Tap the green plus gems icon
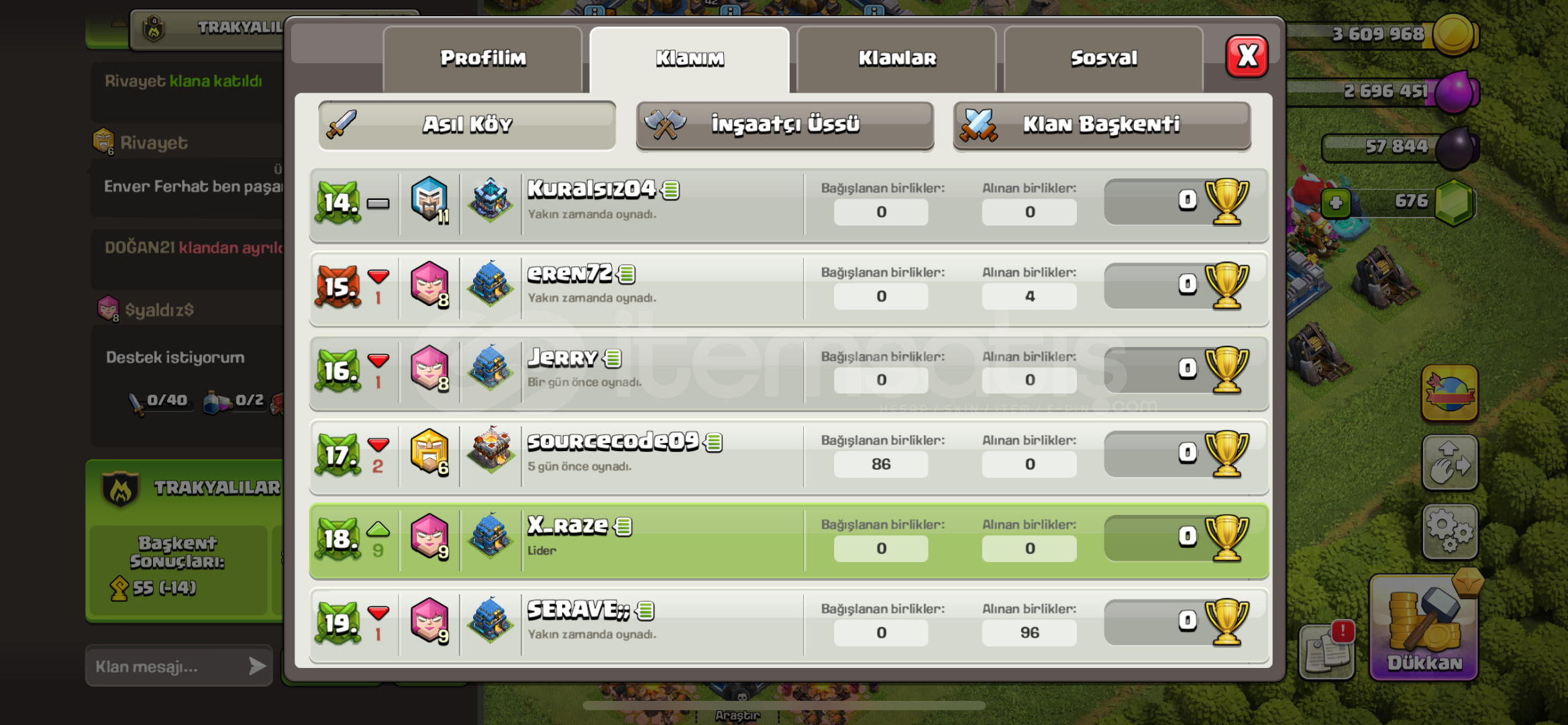1568x725 pixels. (1336, 203)
